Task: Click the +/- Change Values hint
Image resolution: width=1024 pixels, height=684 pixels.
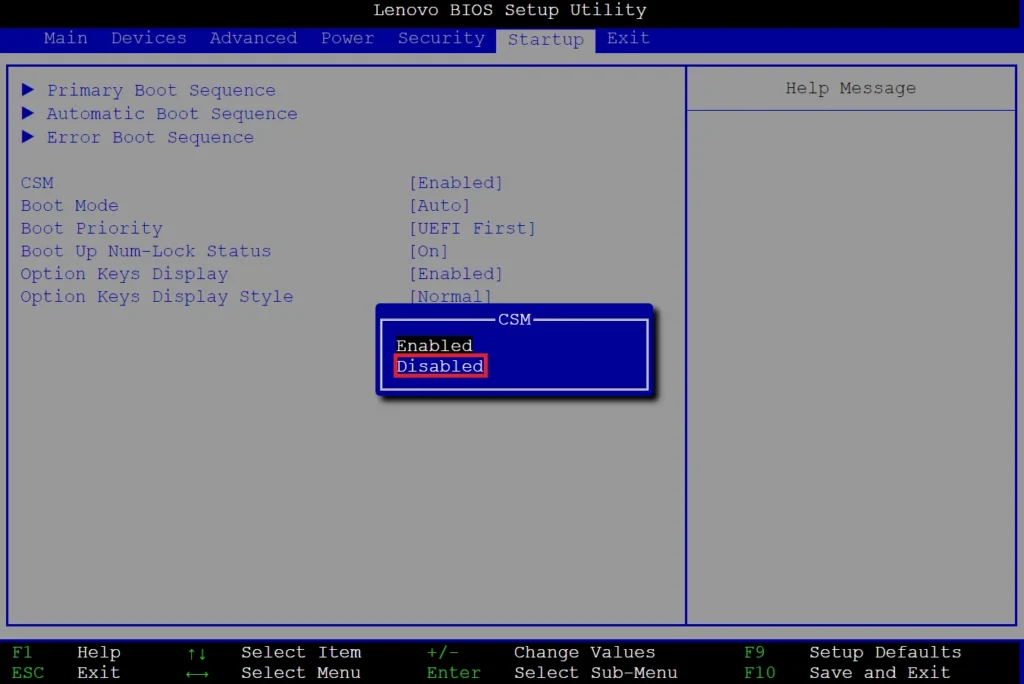Action: point(541,653)
